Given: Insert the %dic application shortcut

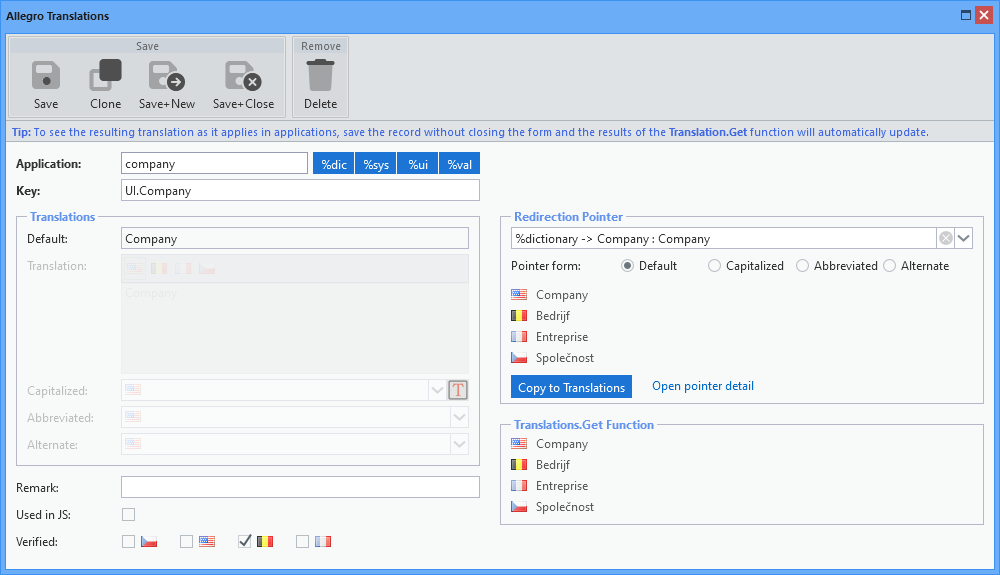Looking at the screenshot, I should click(x=334, y=164).
